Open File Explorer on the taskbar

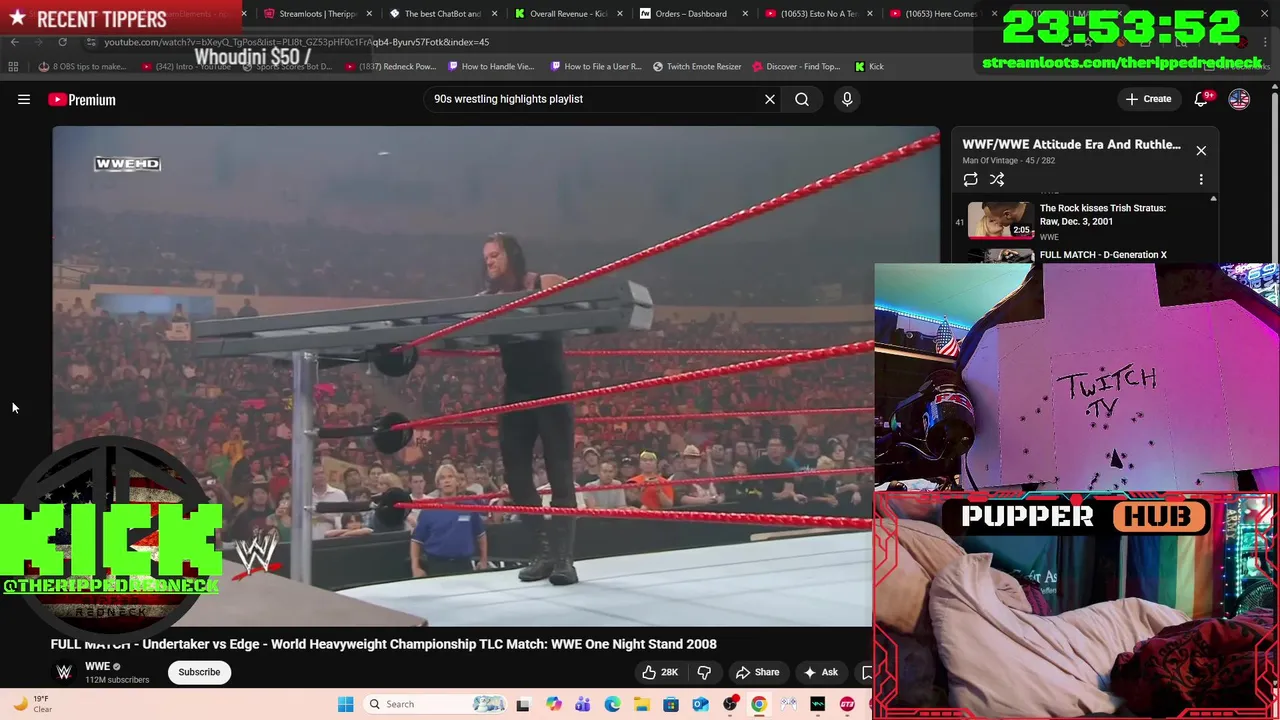[x=641, y=704]
